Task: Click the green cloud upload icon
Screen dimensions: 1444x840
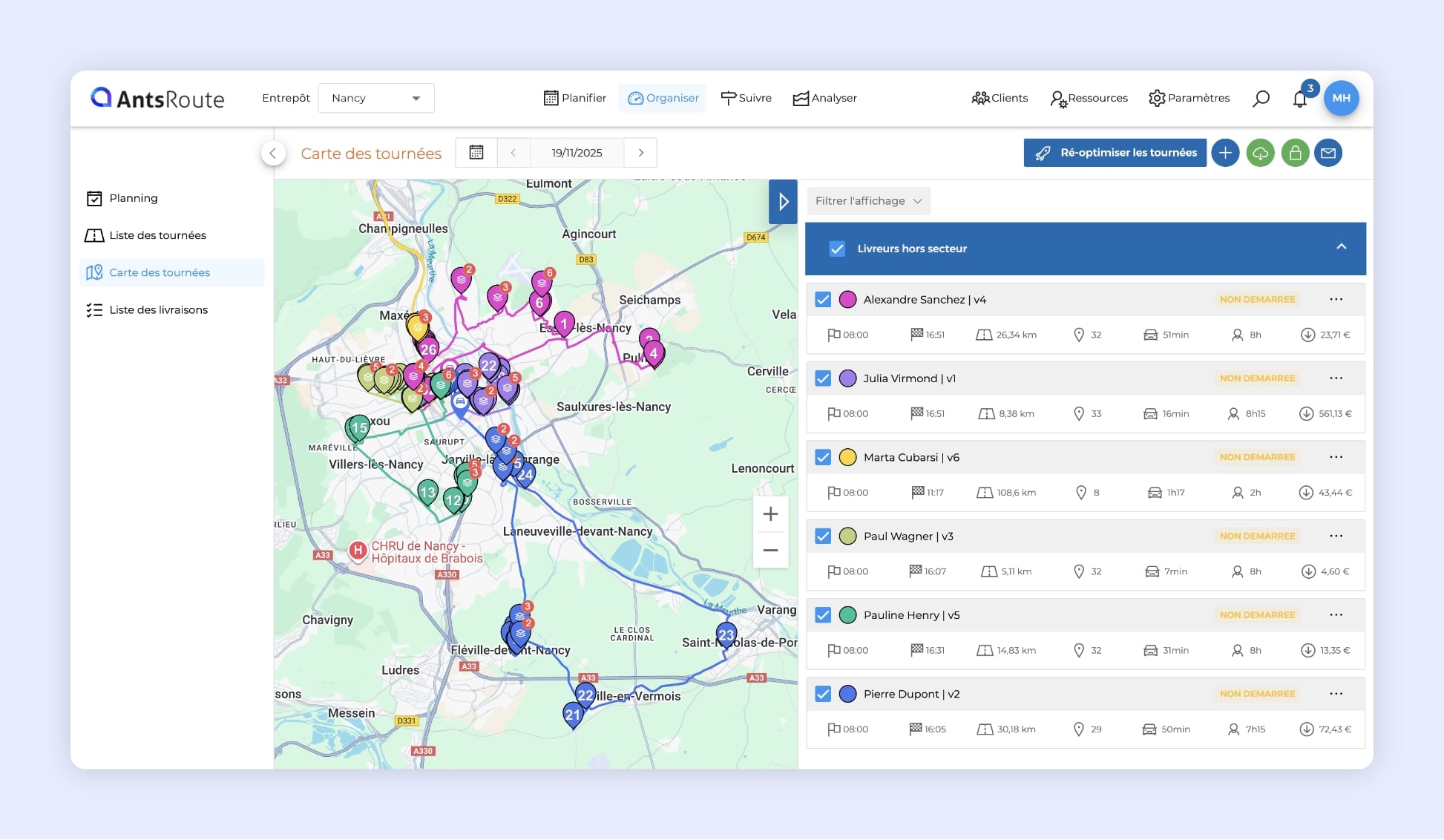Action: (1261, 153)
